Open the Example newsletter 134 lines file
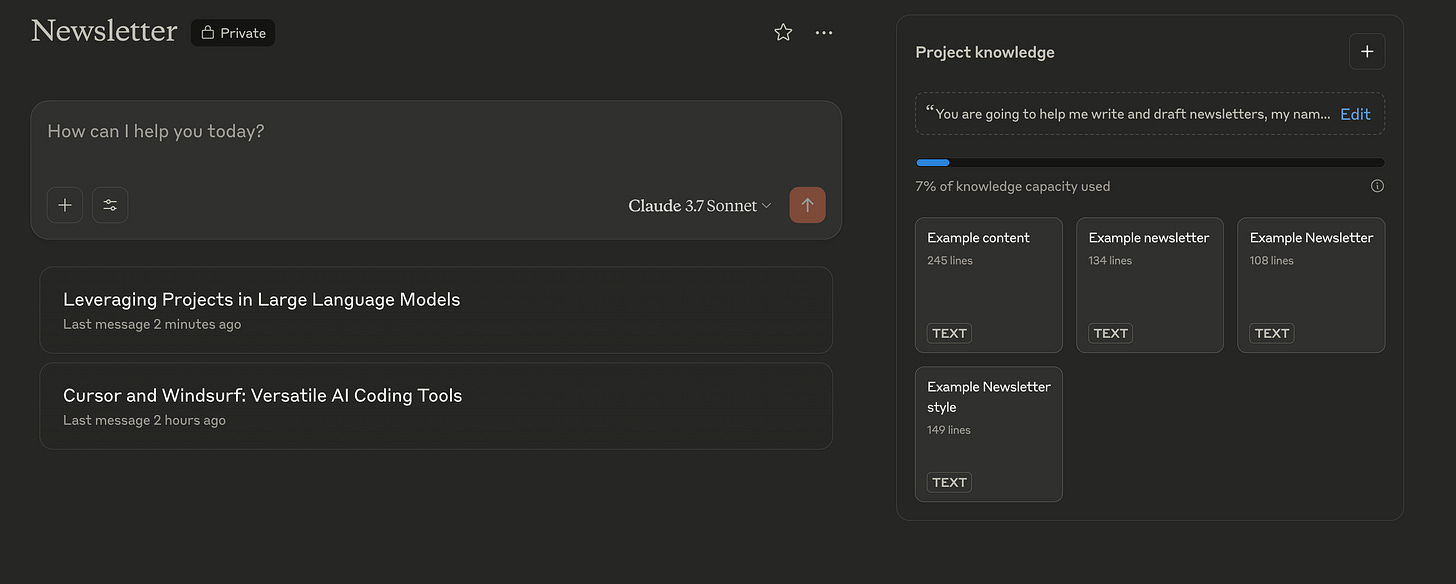The width and height of the screenshot is (1456, 584). [1150, 285]
